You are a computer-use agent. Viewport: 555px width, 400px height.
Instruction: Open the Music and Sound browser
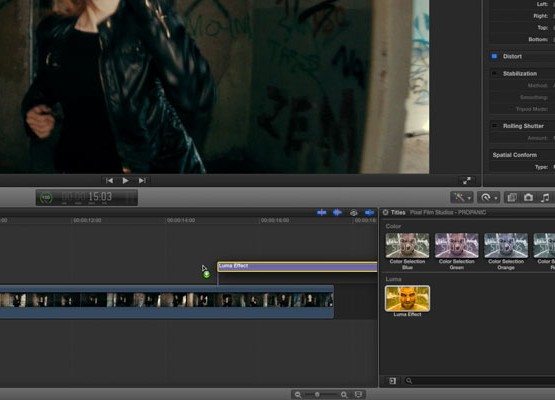pyautogui.click(x=545, y=198)
